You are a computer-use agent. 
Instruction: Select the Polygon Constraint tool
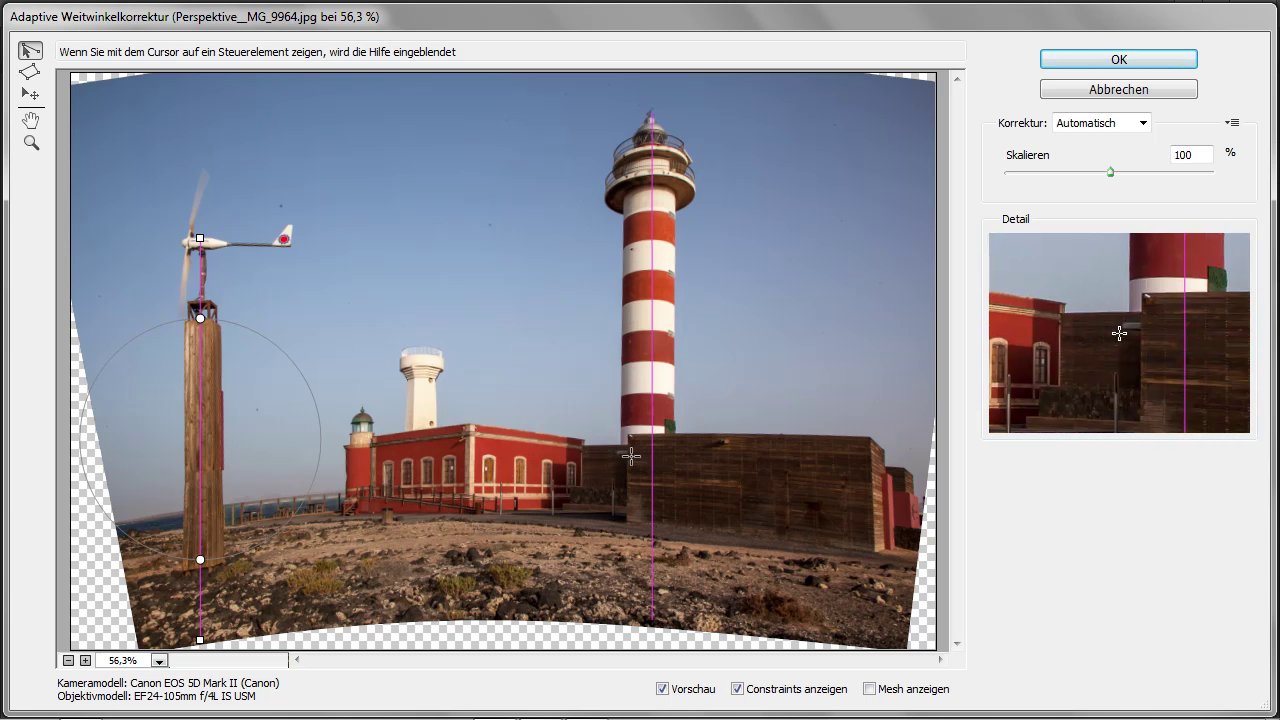pos(30,72)
